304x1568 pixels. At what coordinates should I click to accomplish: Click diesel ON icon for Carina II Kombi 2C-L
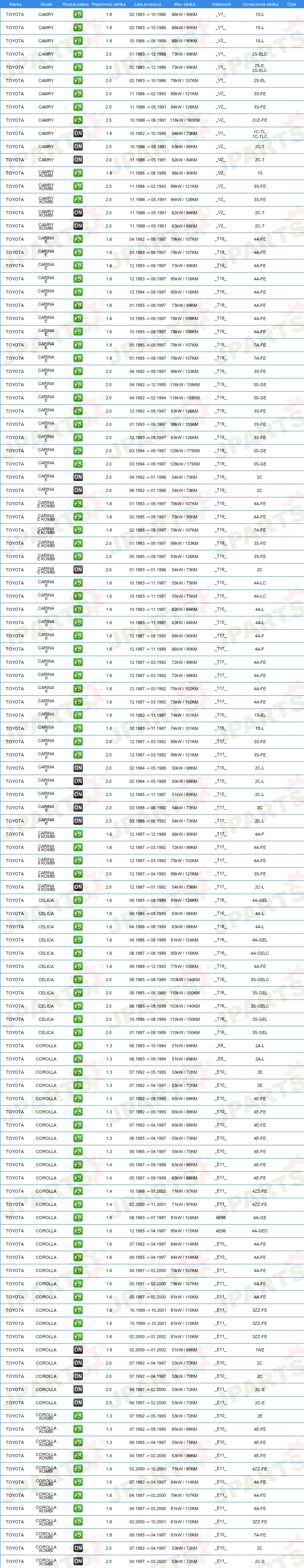tap(78, 887)
